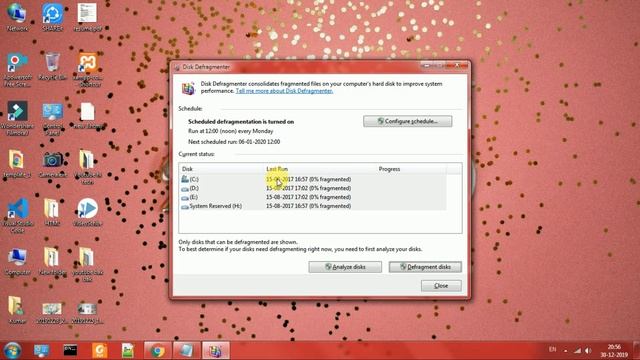Click the Close button in Disk Defragmenter
This screenshot has width=640, height=360.
pos(441,286)
